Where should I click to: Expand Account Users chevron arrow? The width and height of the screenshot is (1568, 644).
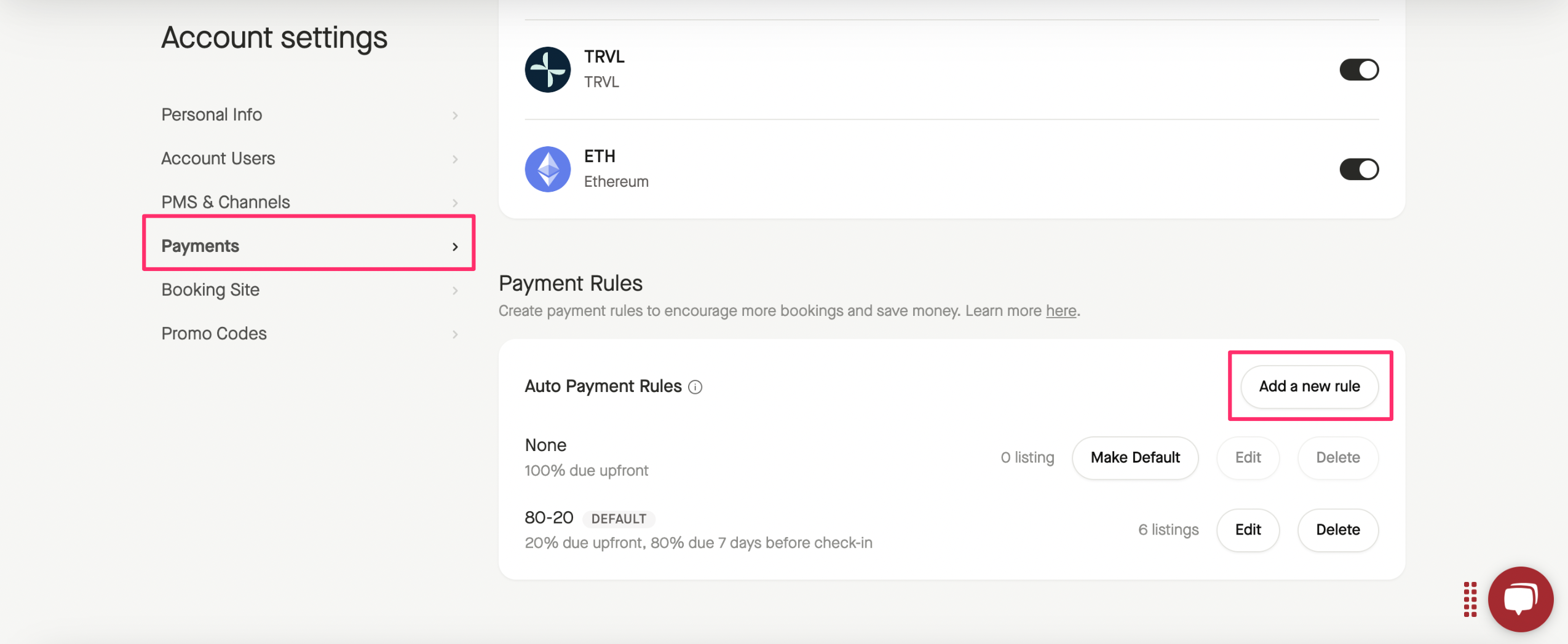(455, 159)
